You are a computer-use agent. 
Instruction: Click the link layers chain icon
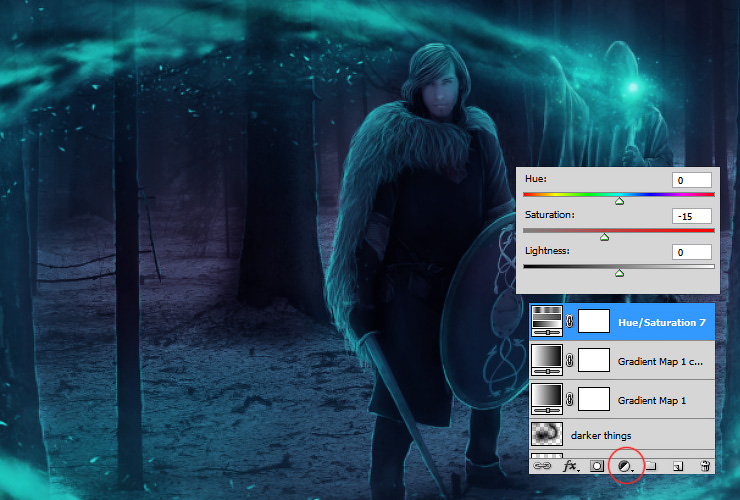(542, 466)
